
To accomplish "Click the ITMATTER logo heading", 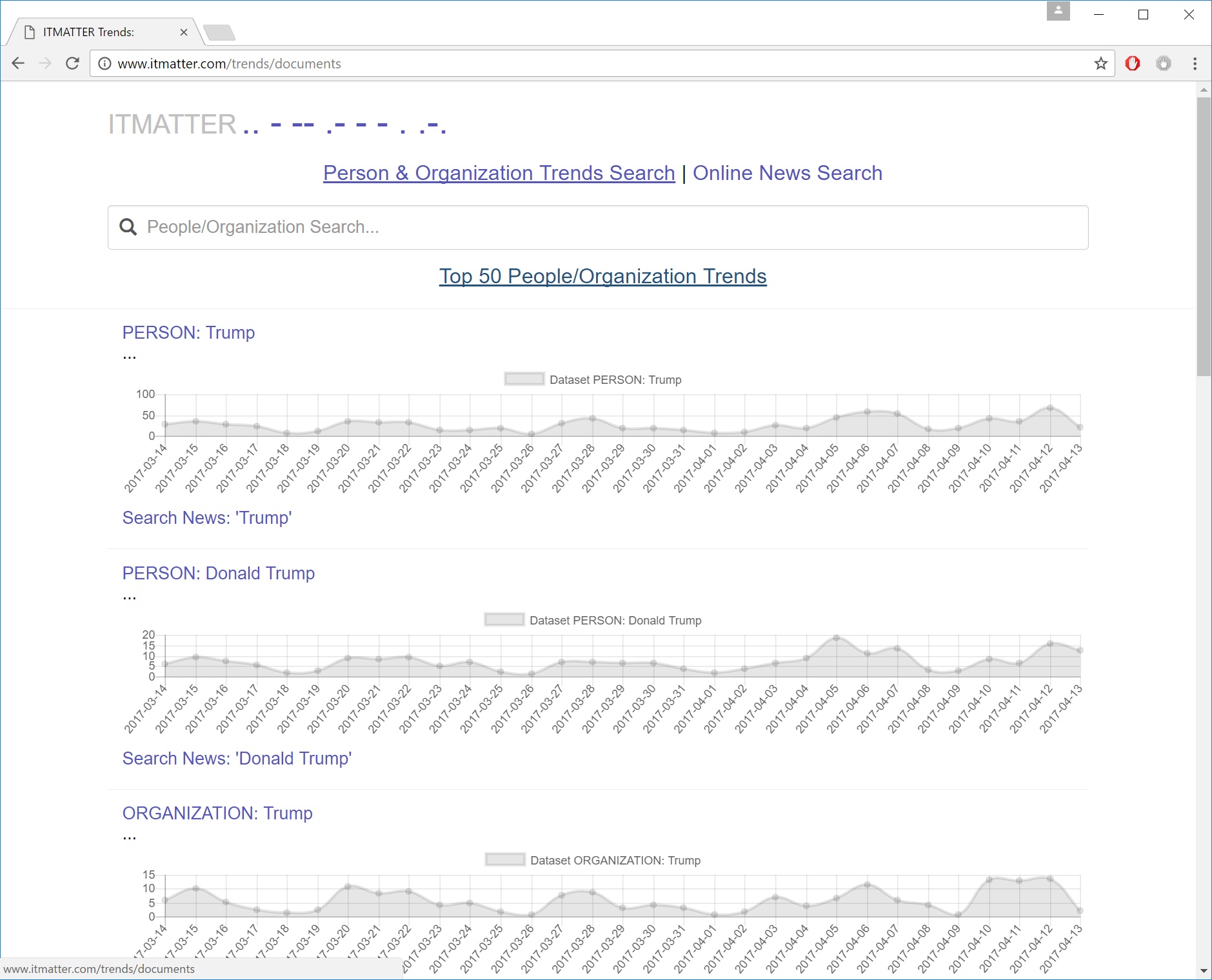I will pos(172,124).
